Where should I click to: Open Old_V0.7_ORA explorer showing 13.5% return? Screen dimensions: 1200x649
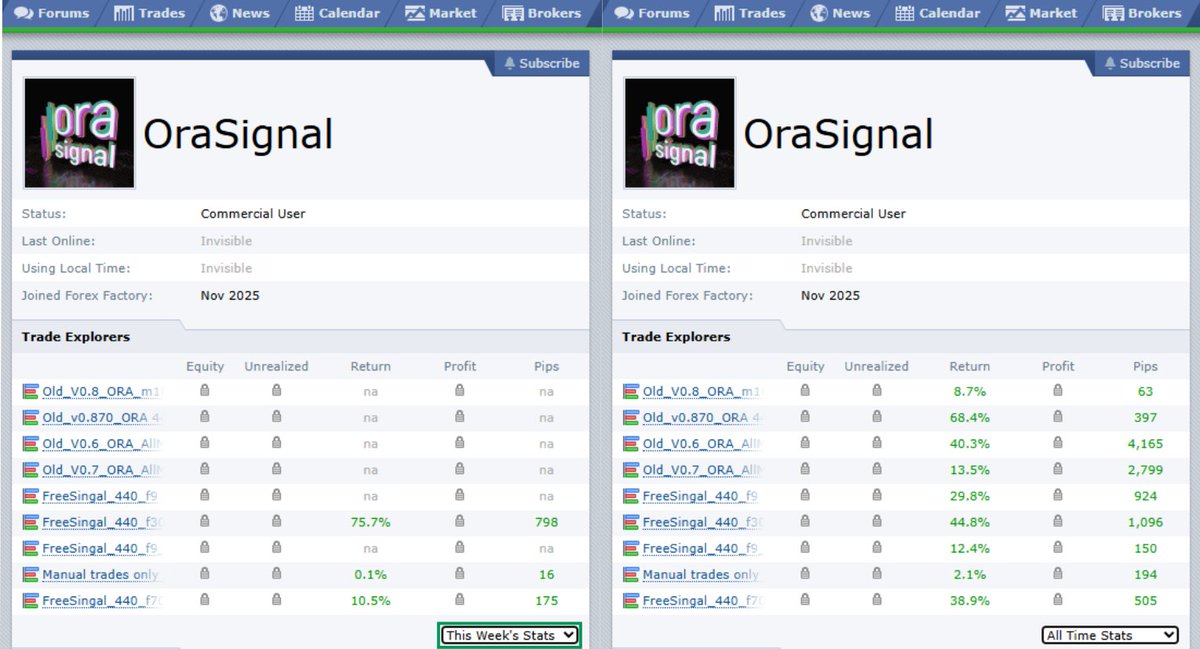tap(701, 469)
